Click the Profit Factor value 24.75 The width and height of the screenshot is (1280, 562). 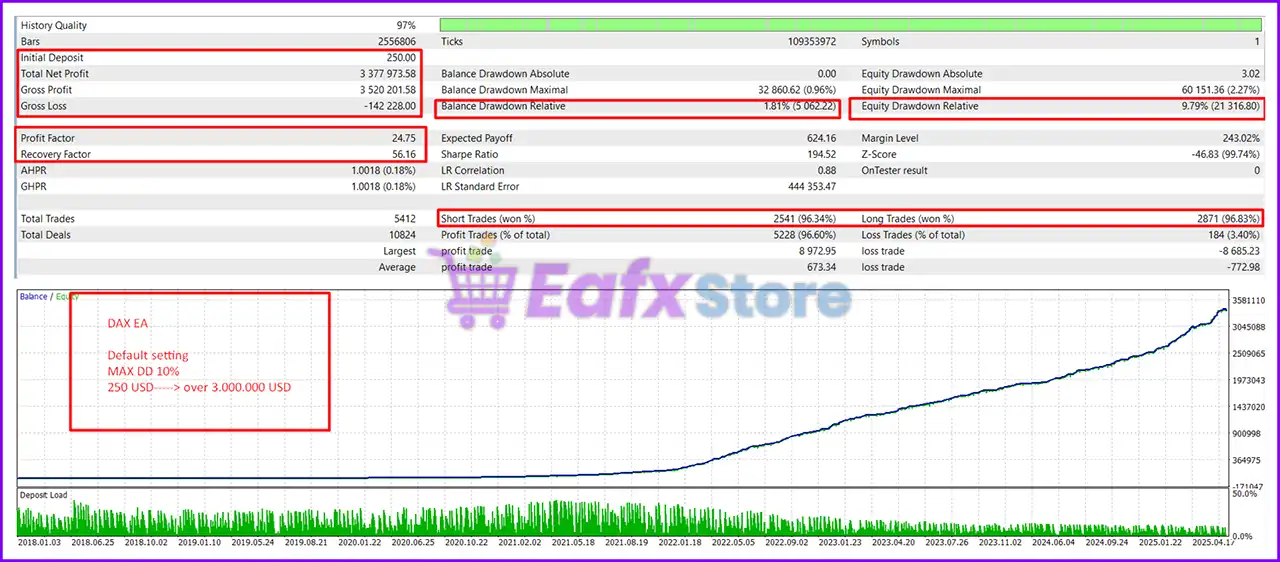pyautogui.click(x=403, y=138)
